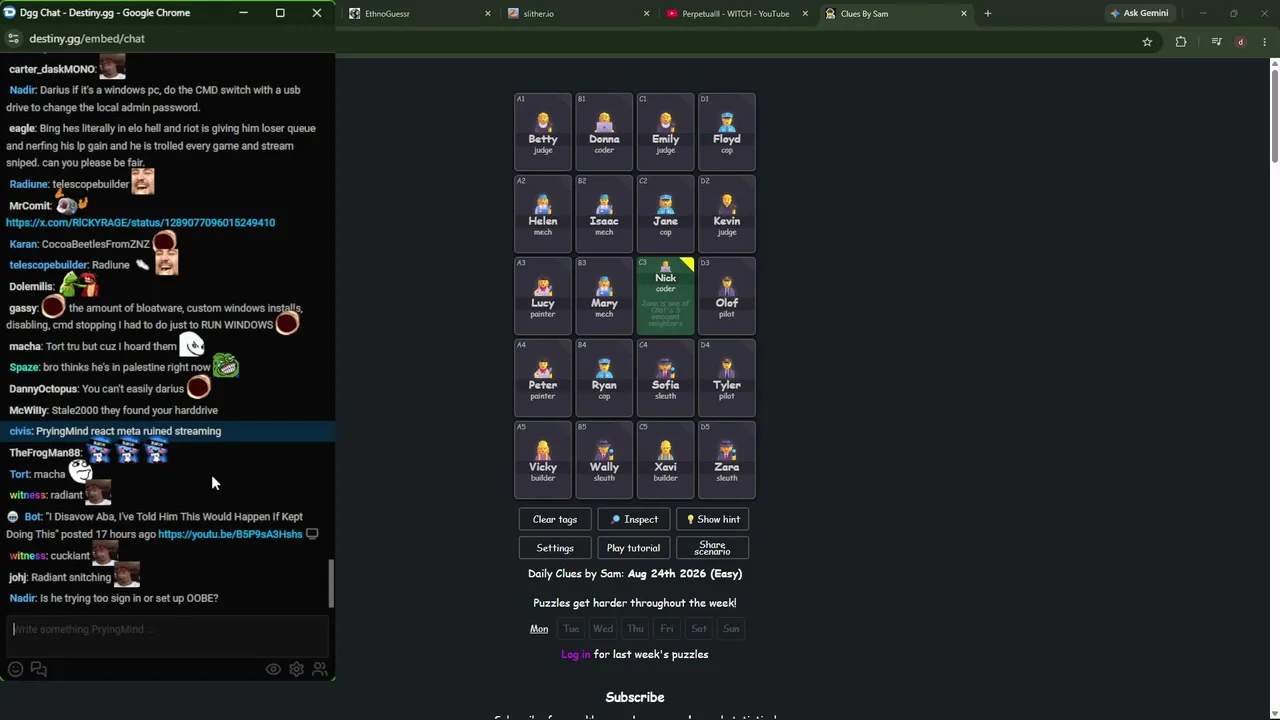Select Floyd the cop card
The height and width of the screenshot is (720, 1280).
click(x=727, y=131)
